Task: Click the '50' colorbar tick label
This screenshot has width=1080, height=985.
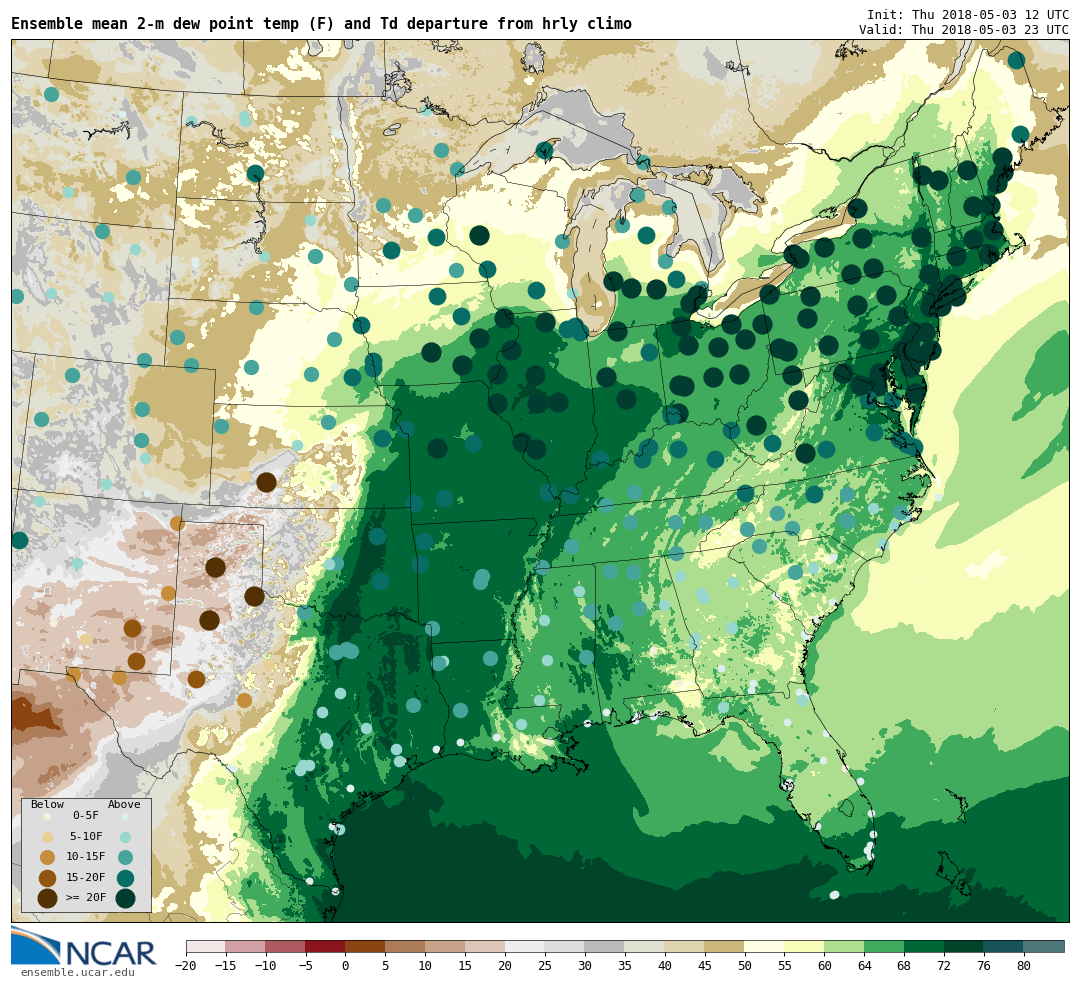Action: click(x=745, y=966)
